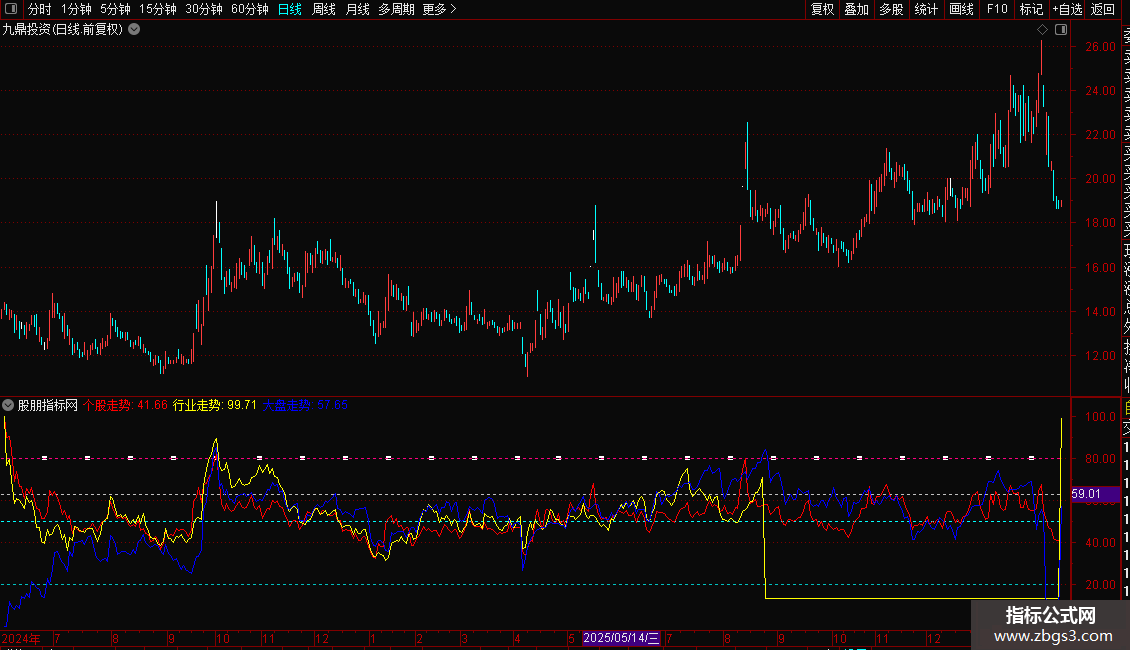1130x650 pixels.
Task: Click the 统计 statistics tool
Action: (926, 9)
